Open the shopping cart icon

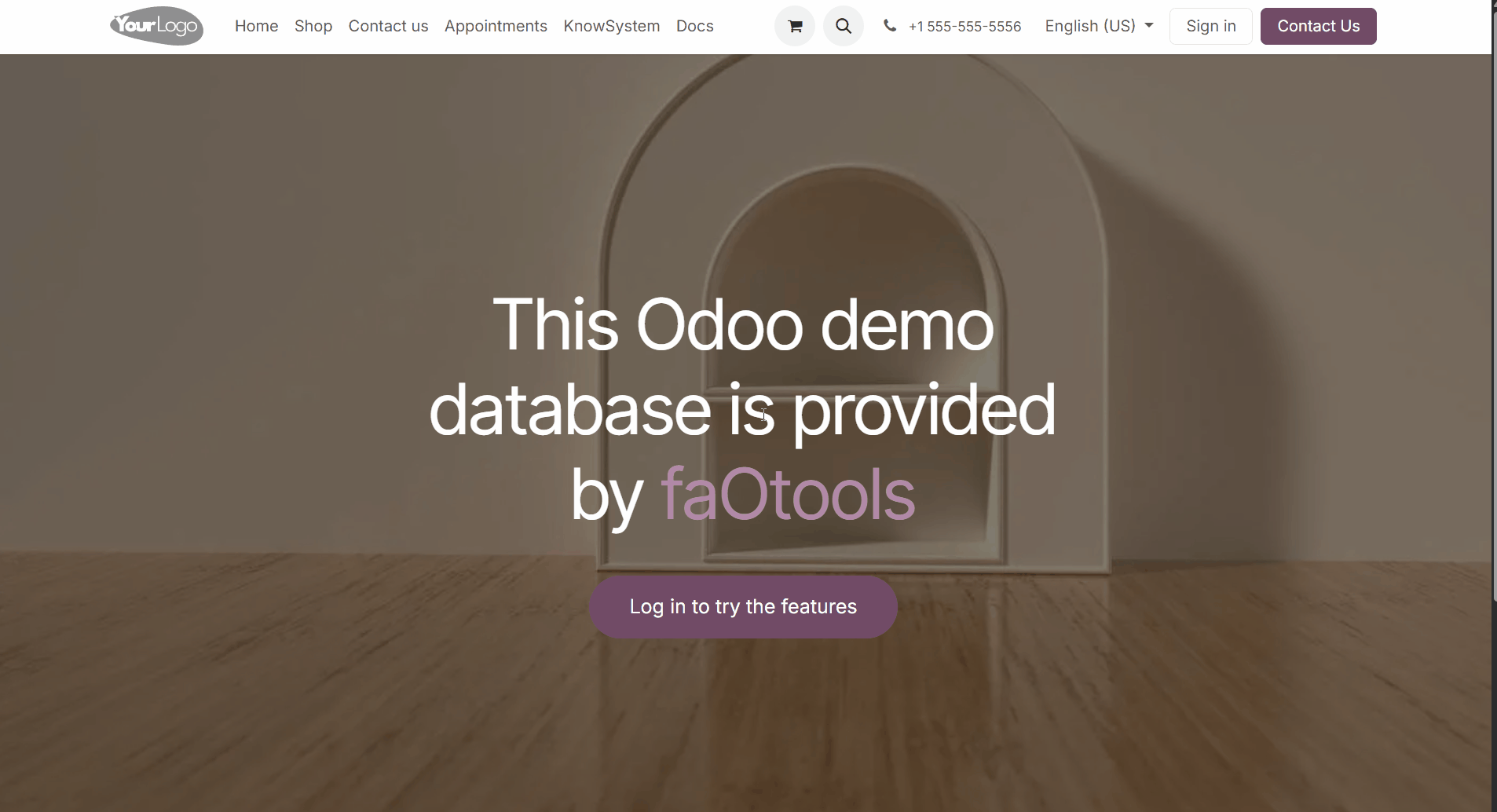point(795,26)
